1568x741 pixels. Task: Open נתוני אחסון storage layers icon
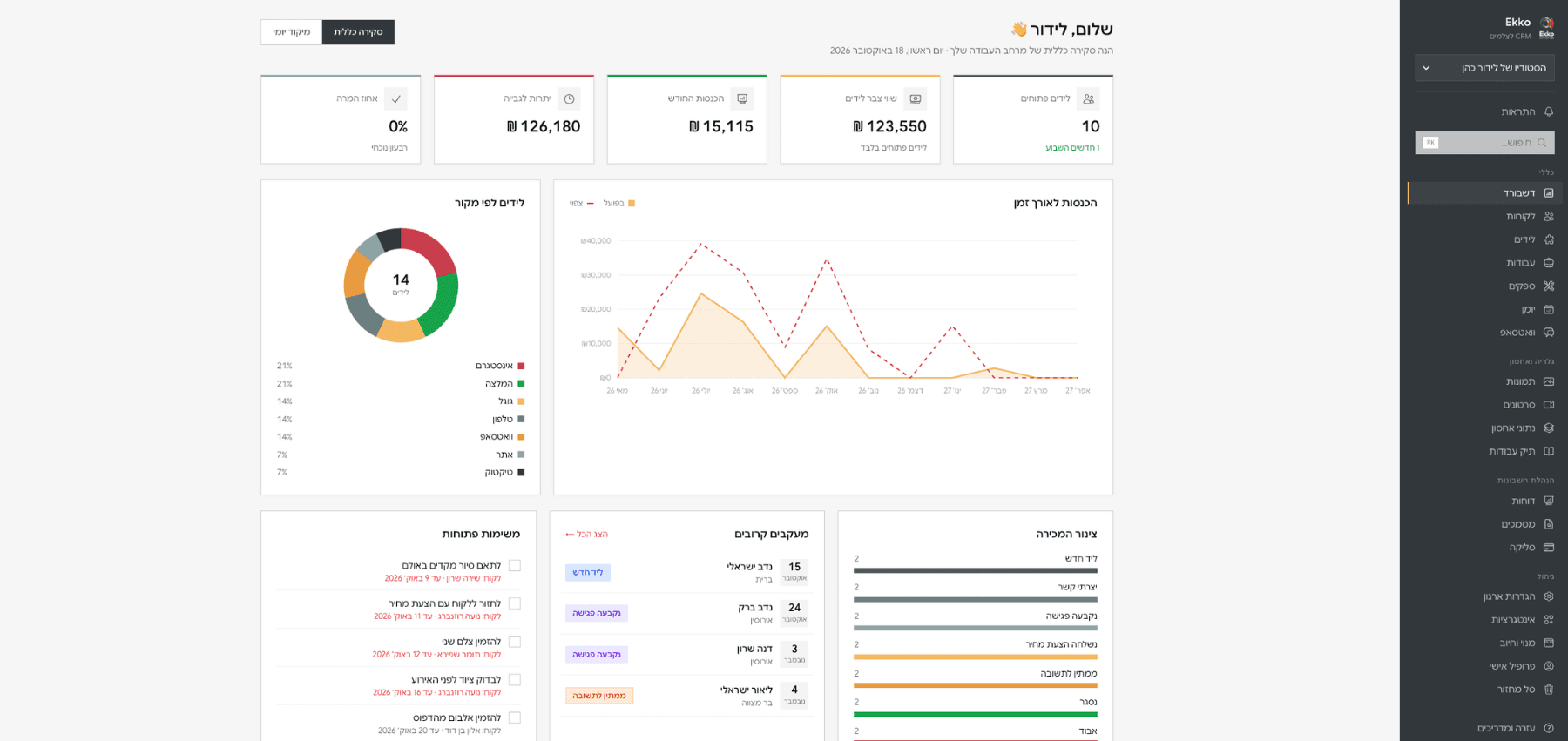1549,428
